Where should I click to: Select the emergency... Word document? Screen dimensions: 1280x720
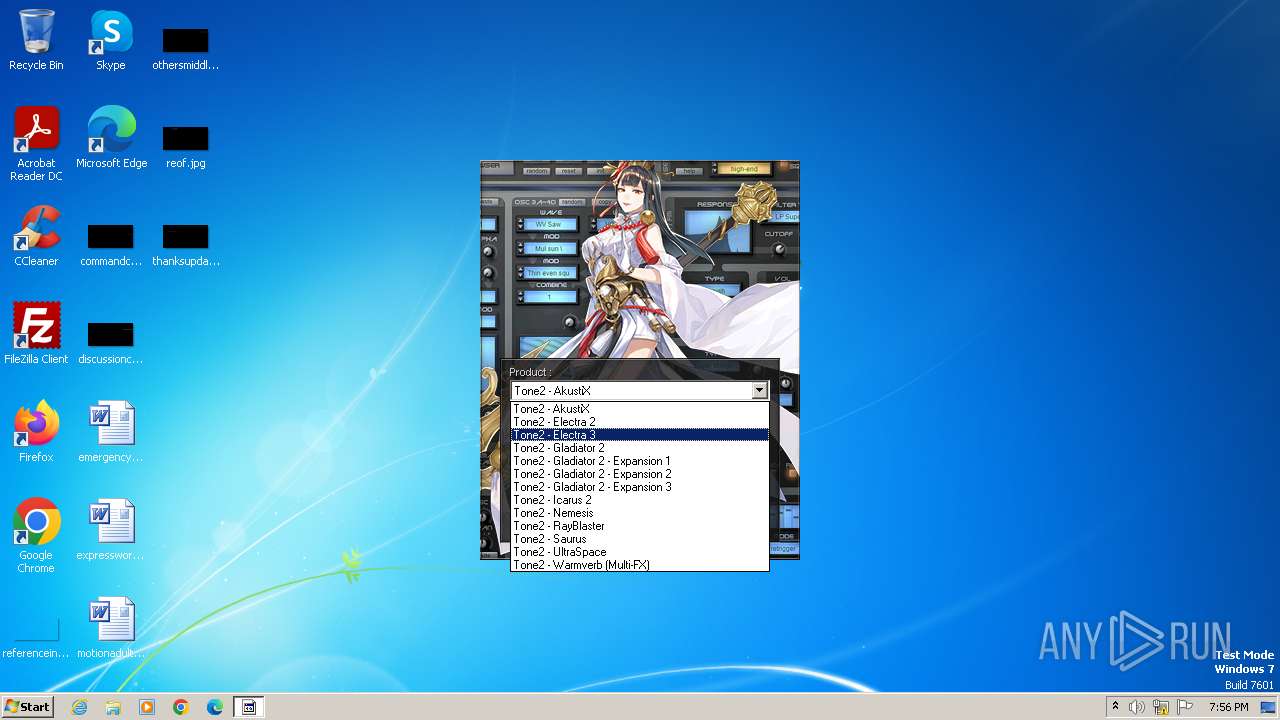coord(111,432)
